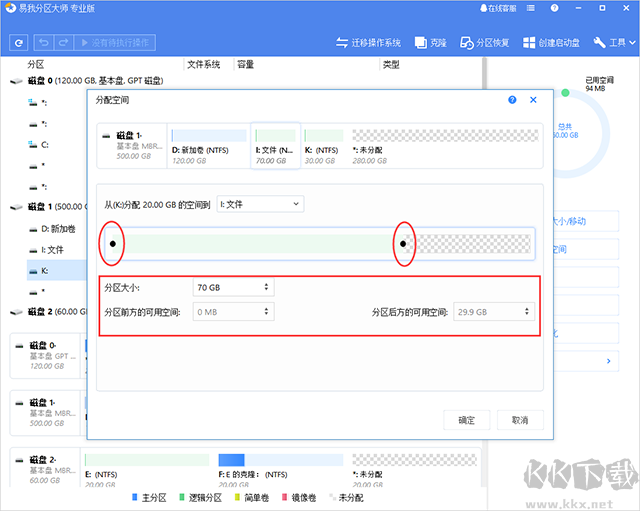Click the 主分区 legend color swatch
The width and height of the screenshot is (640, 511).
point(135,497)
